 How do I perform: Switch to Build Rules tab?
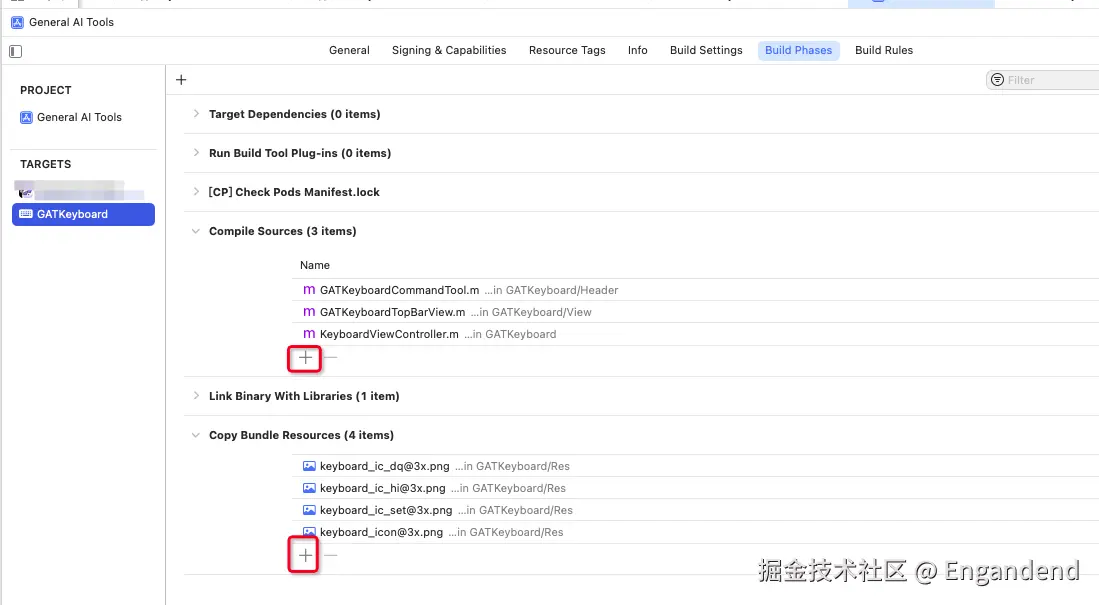pyautogui.click(x=884, y=50)
